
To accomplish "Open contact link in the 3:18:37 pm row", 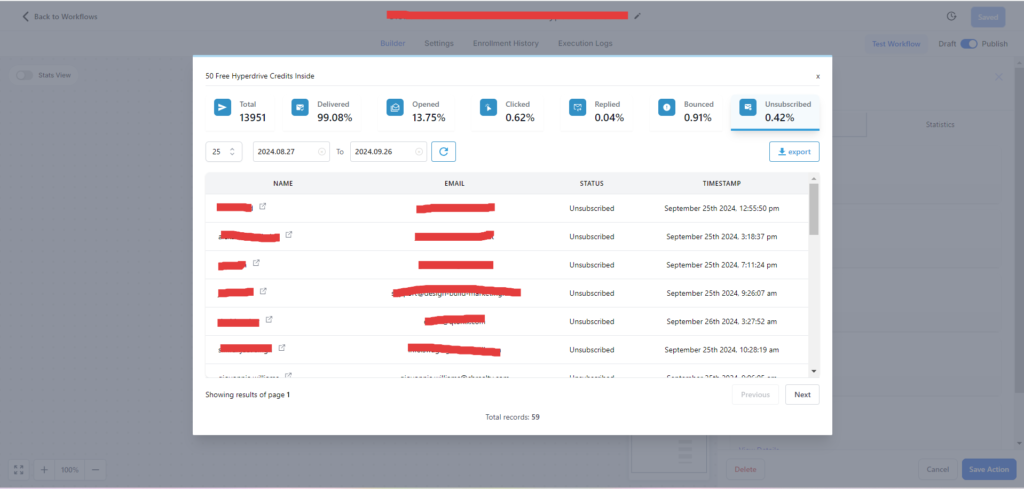I will pyautogui.click(x=289, y=234).
